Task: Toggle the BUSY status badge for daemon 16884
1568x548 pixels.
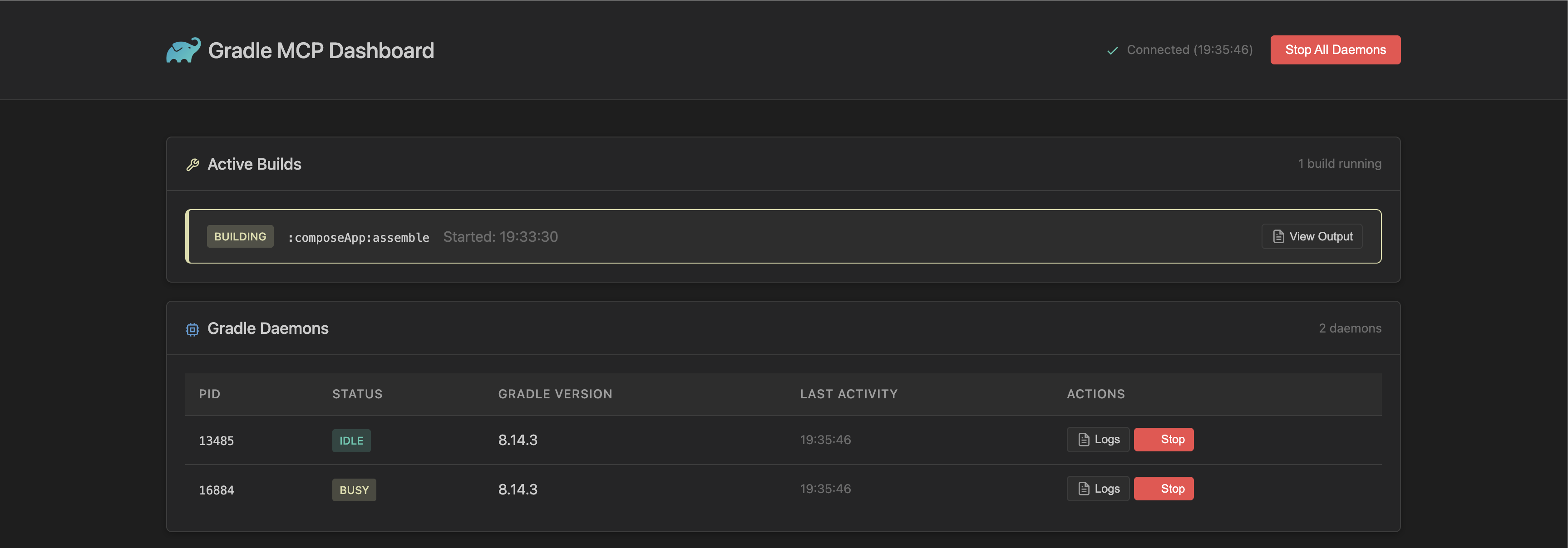Action: 354,489
